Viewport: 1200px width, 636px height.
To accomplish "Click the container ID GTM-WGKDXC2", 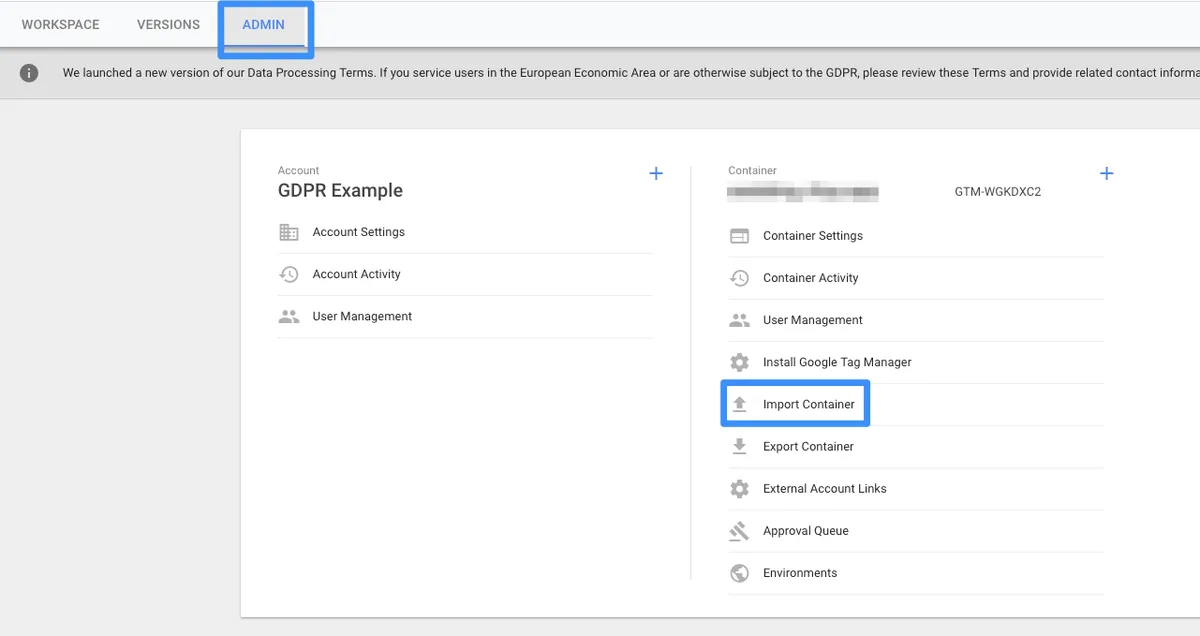I will [998, 192].
